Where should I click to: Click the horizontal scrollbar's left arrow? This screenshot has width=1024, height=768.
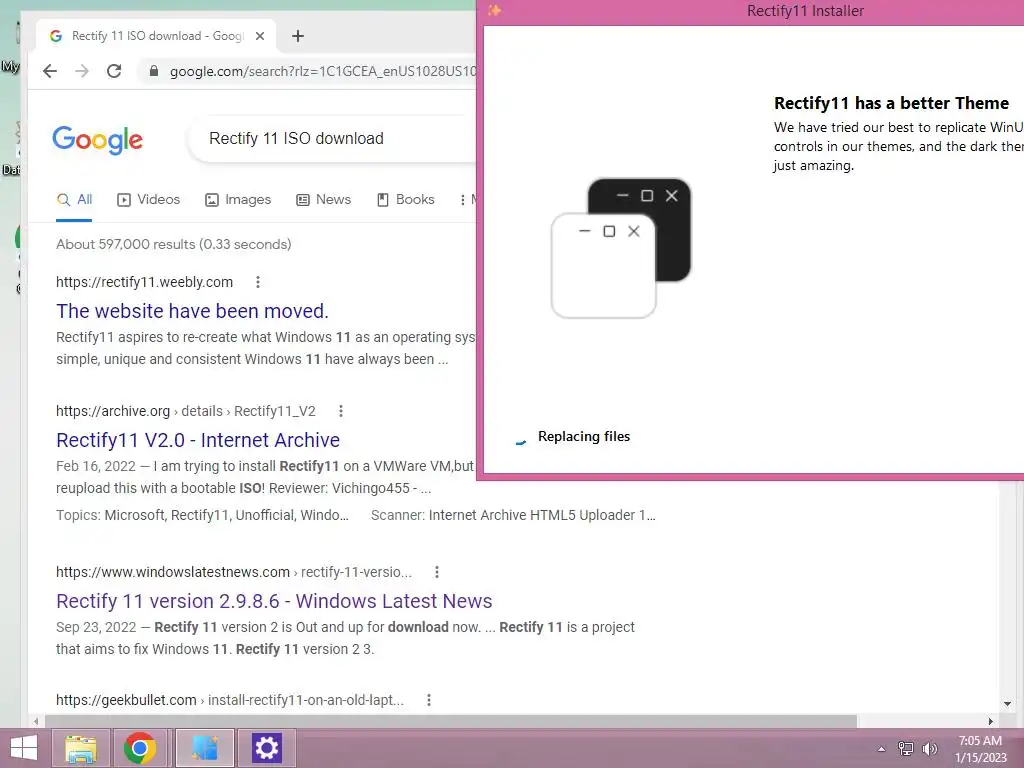(36, 721)
